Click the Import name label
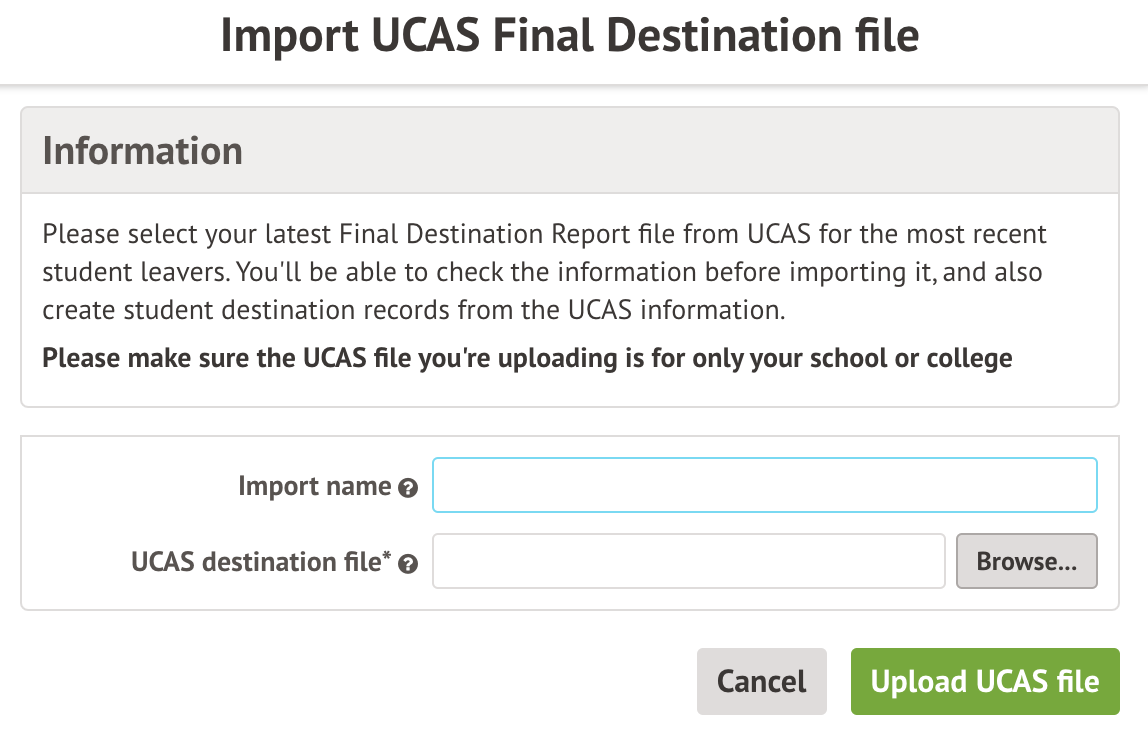 [x=314, y=487]
